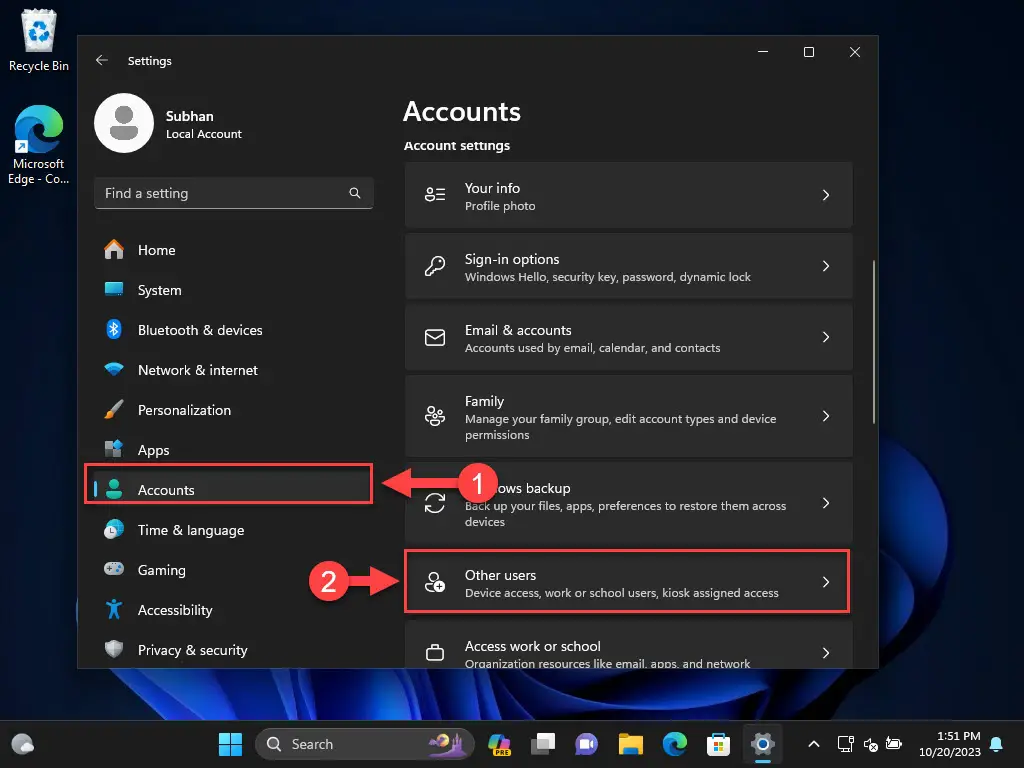Expand the Other users chevron
The image size is (1024, 768).
pyautogui.click(x=825, y=582)
